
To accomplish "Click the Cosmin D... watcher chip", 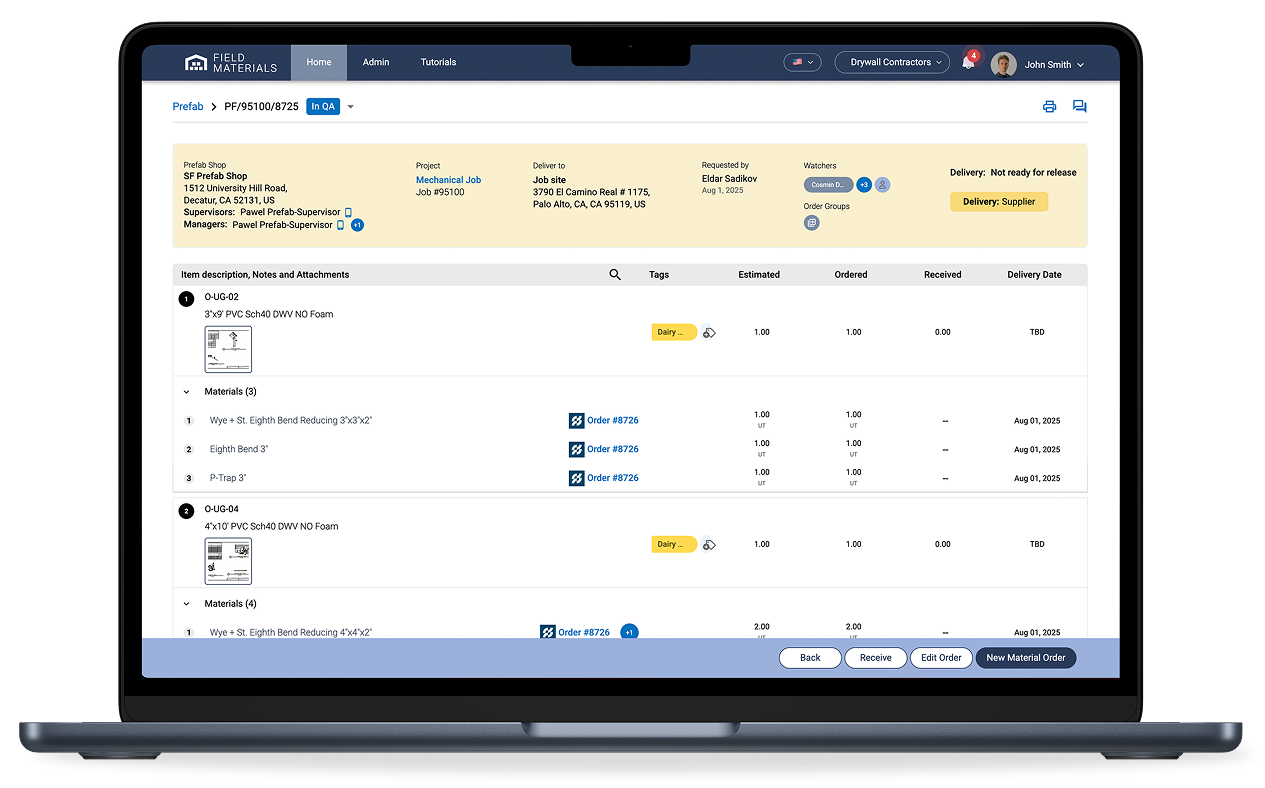I will point(828,185).
